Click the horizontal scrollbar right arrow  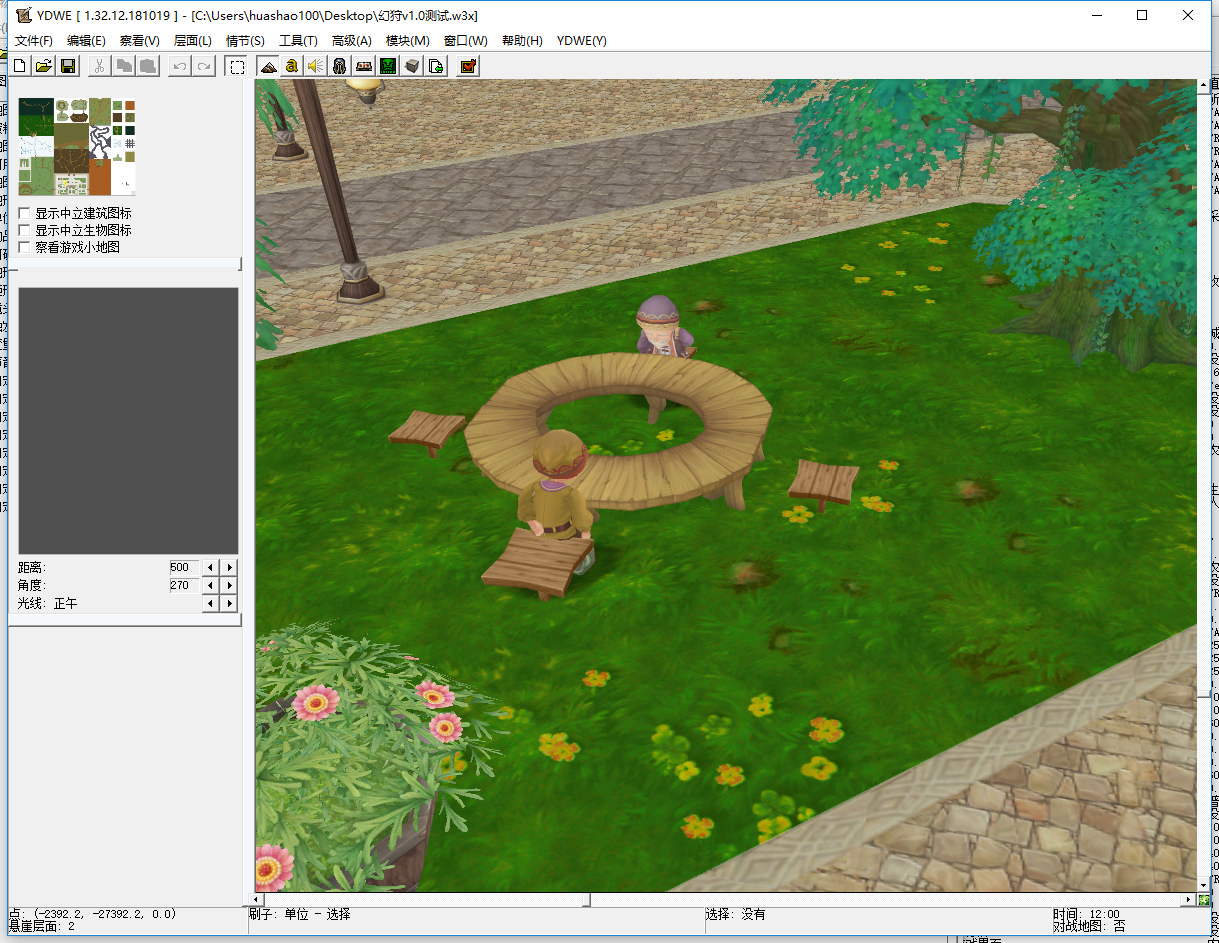pyautogui.click(x=1189, y=899)
